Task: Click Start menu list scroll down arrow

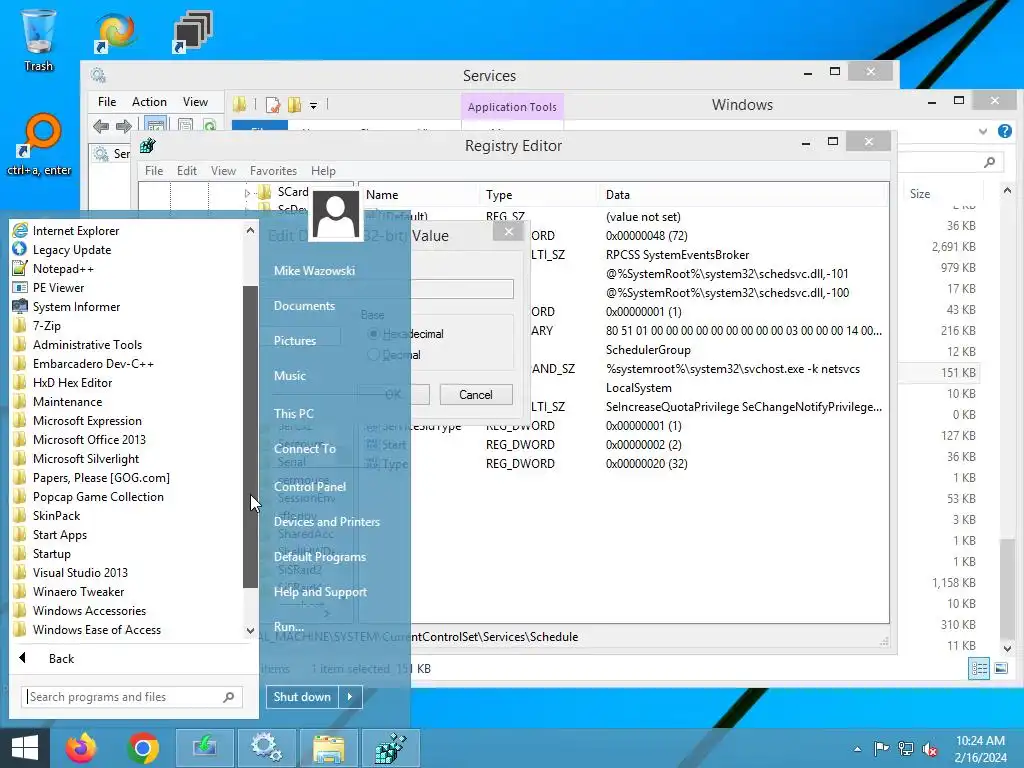Action: (x=250, y=630)
